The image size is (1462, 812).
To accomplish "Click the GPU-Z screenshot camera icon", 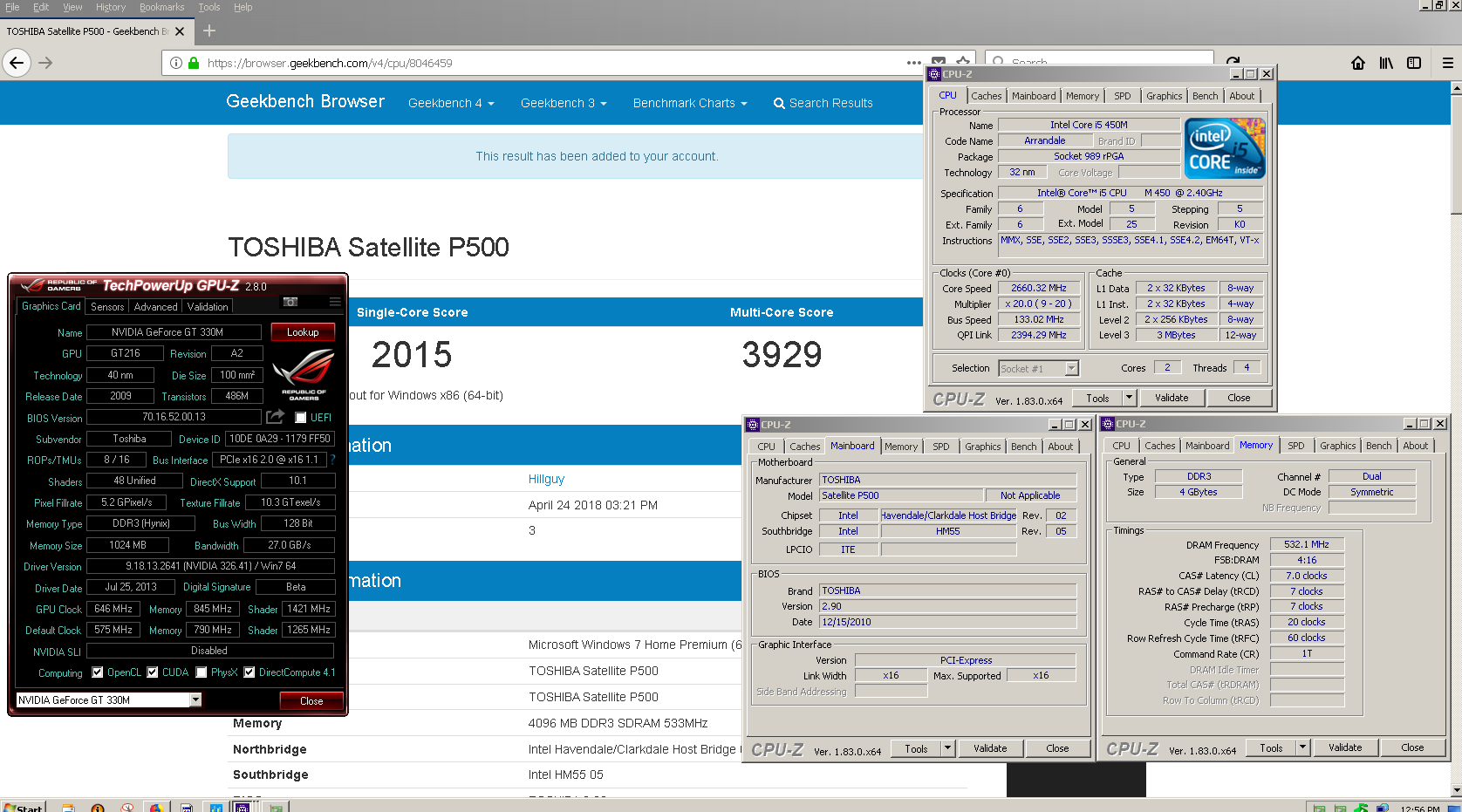I will pyautogui.click(x=290, y=302).
